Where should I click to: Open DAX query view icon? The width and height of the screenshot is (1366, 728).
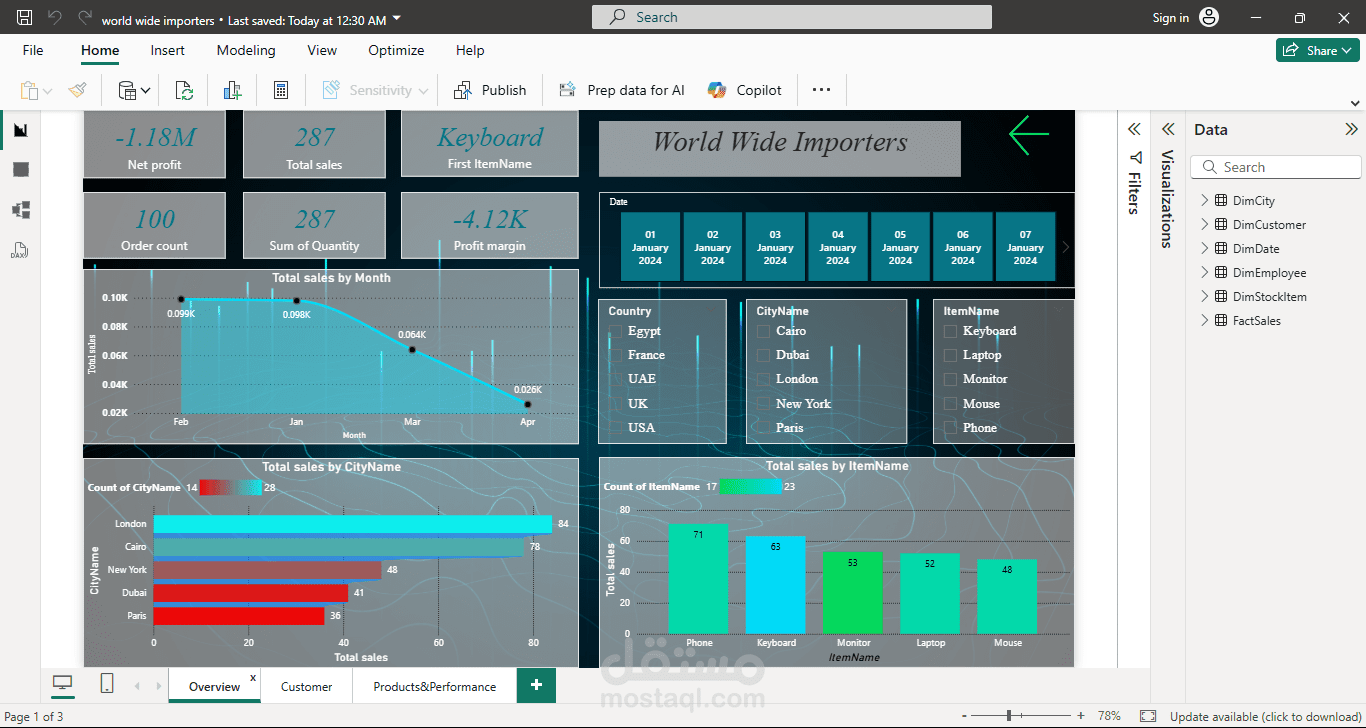click(x=21, y=249)
